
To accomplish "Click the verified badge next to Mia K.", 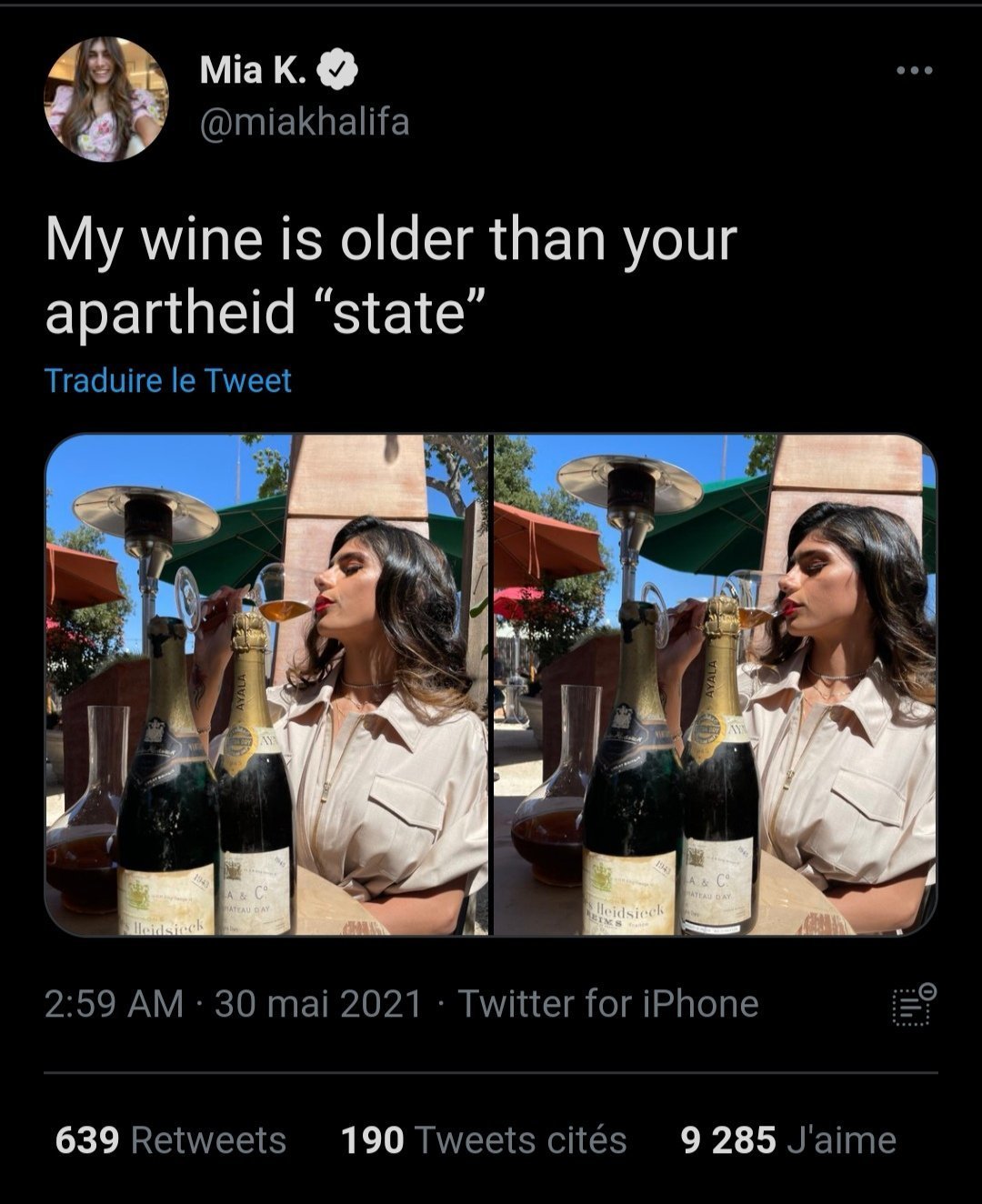I will 341,71.
